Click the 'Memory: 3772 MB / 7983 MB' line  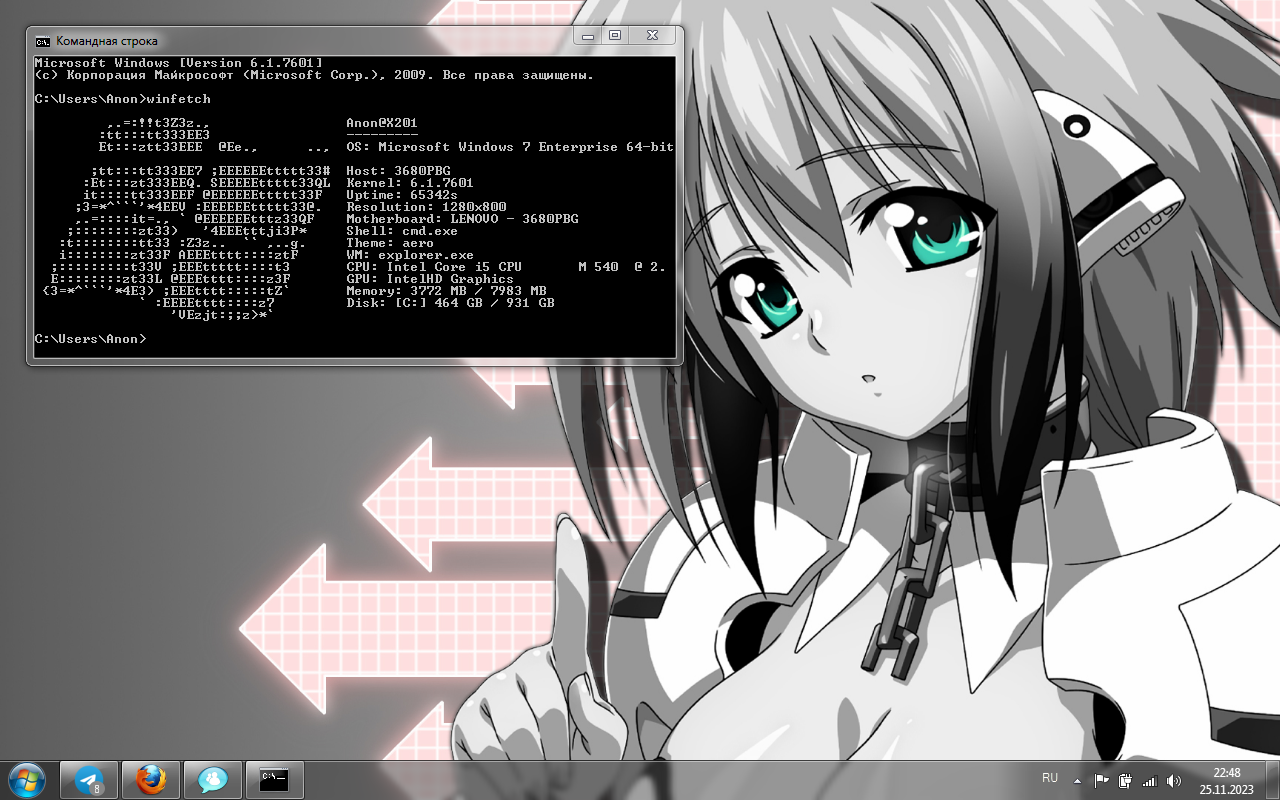446,291
